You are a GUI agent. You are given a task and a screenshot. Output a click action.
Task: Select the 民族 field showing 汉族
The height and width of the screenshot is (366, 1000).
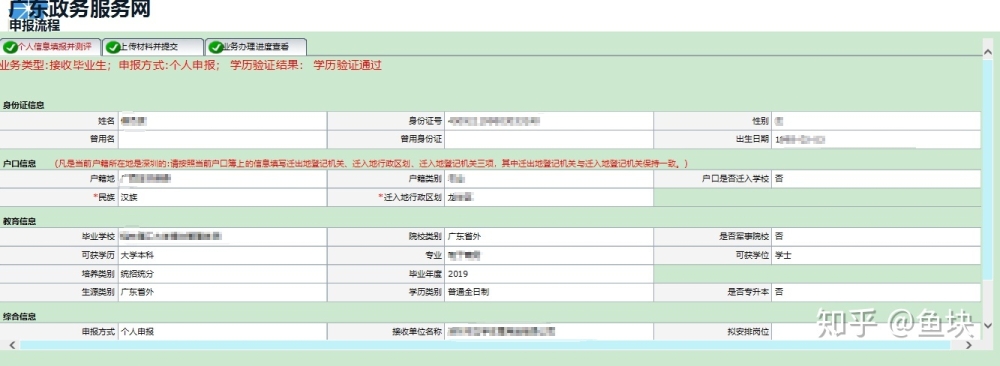coord(222,198)
